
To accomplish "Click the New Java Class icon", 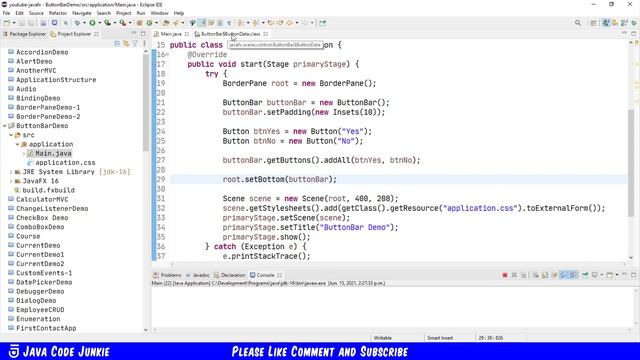I will [150, 23].
